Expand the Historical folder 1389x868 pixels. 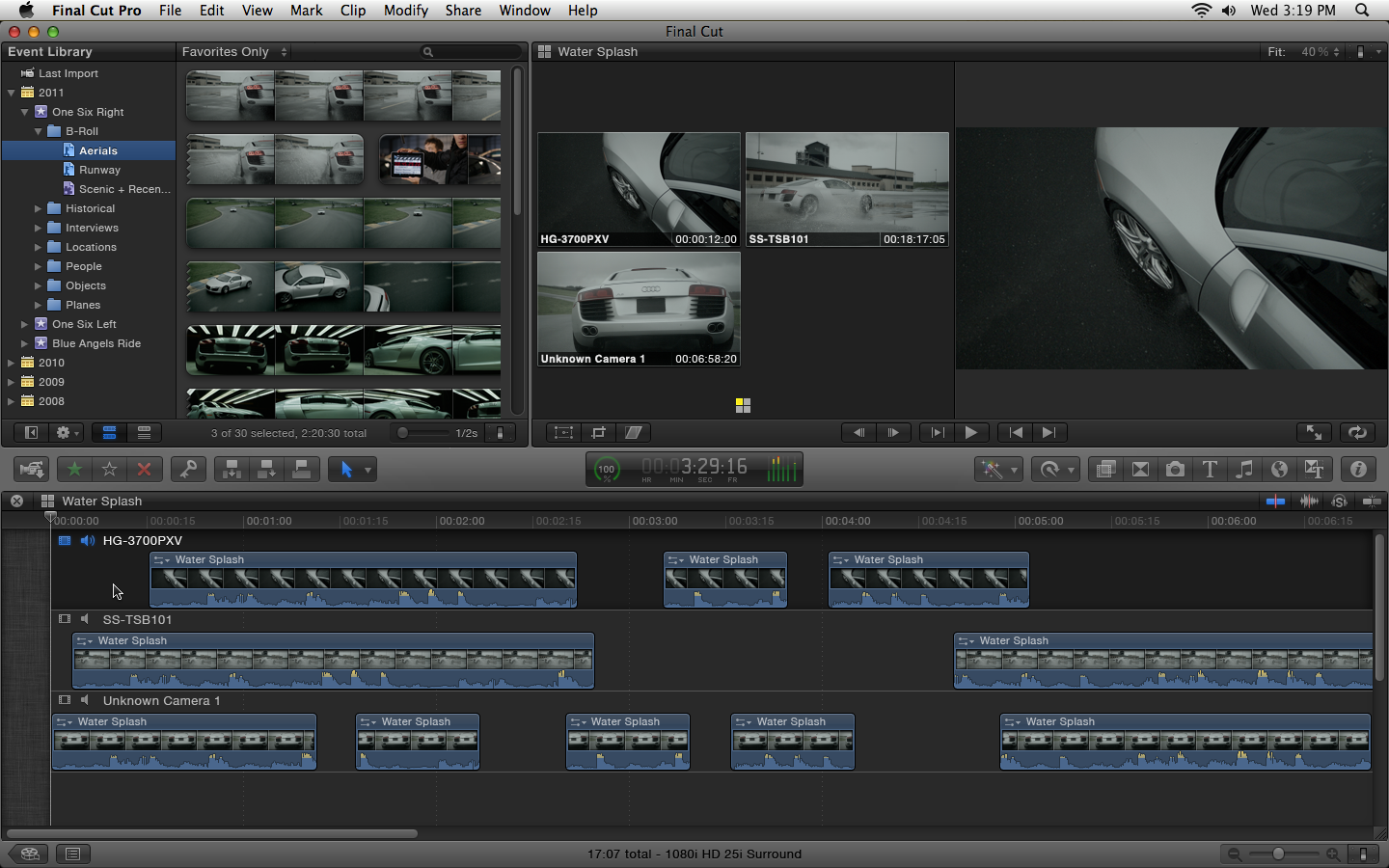[x=39, y=208]
